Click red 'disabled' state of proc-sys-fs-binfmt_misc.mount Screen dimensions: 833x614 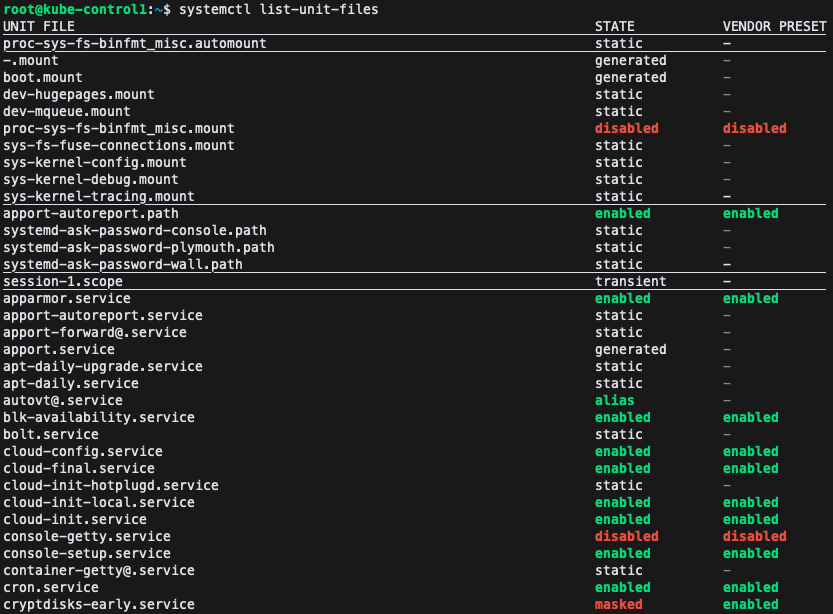click(x=627, y=129)
